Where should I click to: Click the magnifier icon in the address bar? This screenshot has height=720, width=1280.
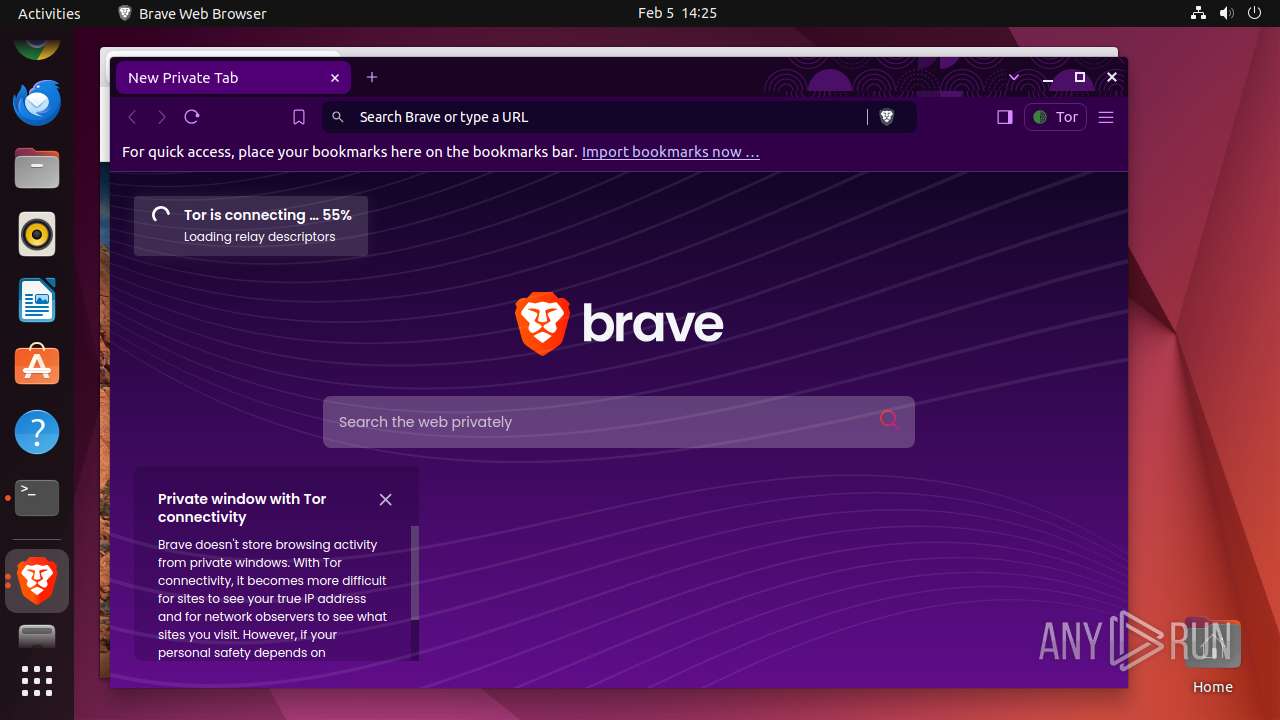click(338, 117)
